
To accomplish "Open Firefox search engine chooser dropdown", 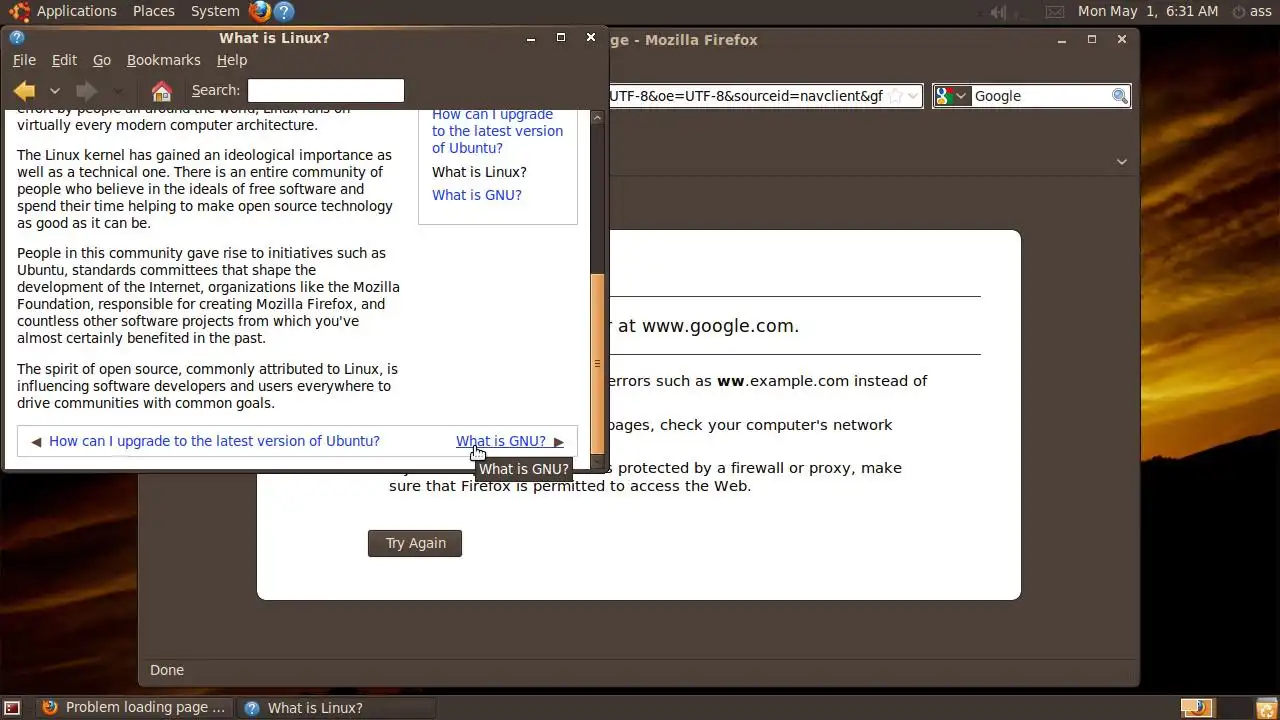I will [x=952, y=96].
